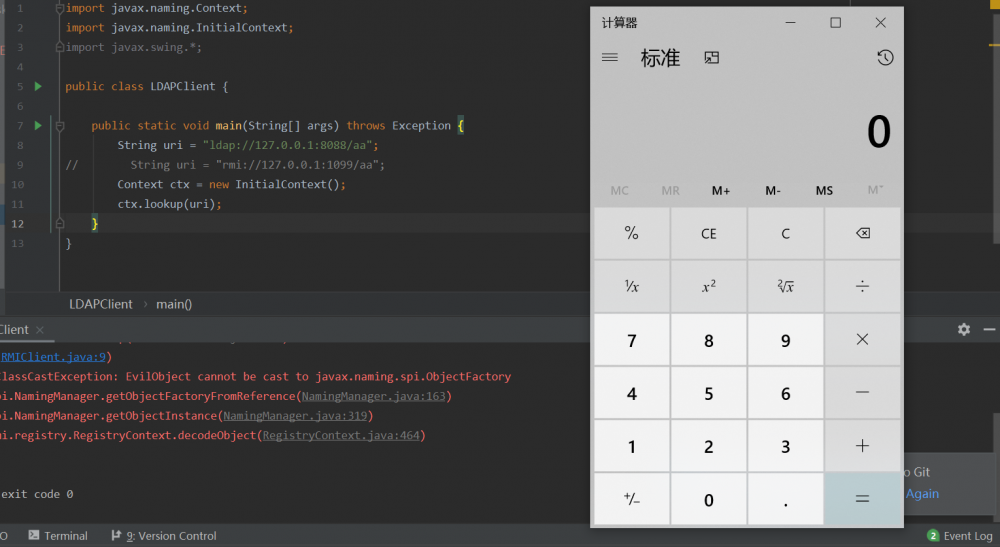Viewport: 1000px width, 547px height.
Task: Click the keep-on-top icon beside 标准
Action: coord(712,58)
